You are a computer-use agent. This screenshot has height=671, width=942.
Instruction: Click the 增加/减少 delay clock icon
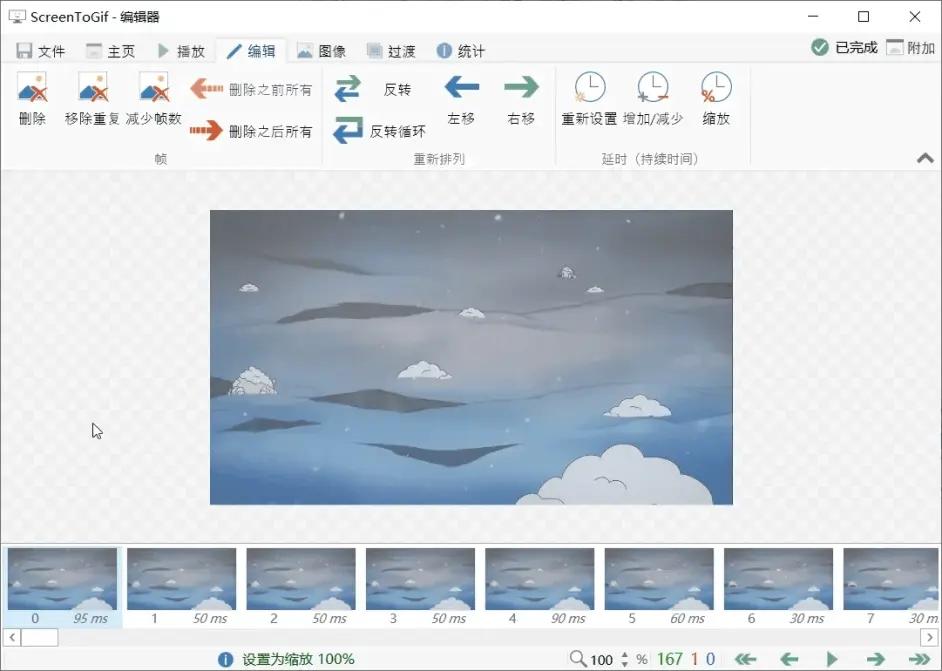click(x=653, y=87)
